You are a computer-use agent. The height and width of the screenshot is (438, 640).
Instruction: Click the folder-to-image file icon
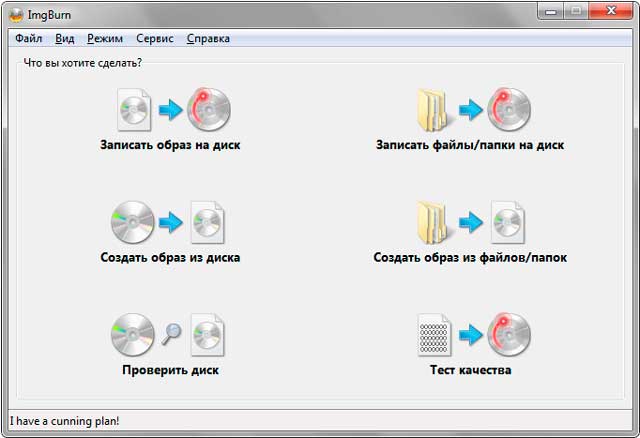click(471, 222)
